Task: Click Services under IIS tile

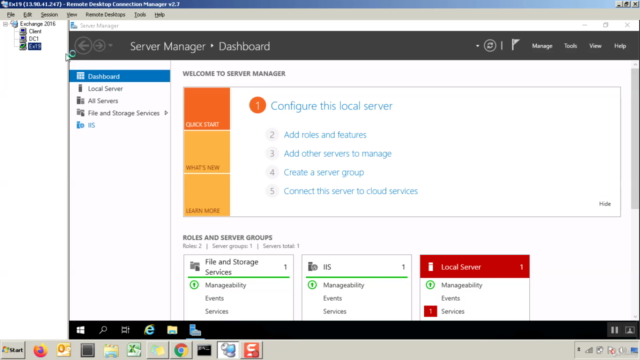Action: pyautogui.click(x=334, y=311)
